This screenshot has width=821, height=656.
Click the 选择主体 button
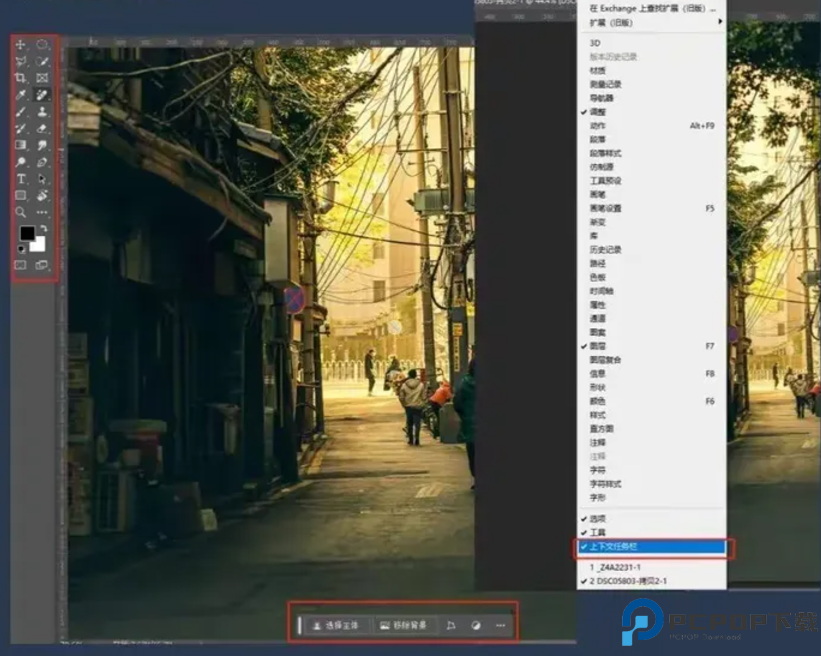tap(336, 625)
